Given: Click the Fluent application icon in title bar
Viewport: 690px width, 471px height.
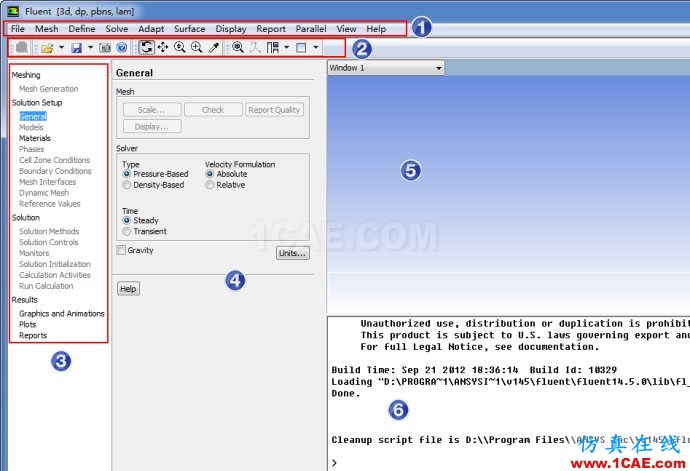Looking at the screenshot, I should [13, 11].
